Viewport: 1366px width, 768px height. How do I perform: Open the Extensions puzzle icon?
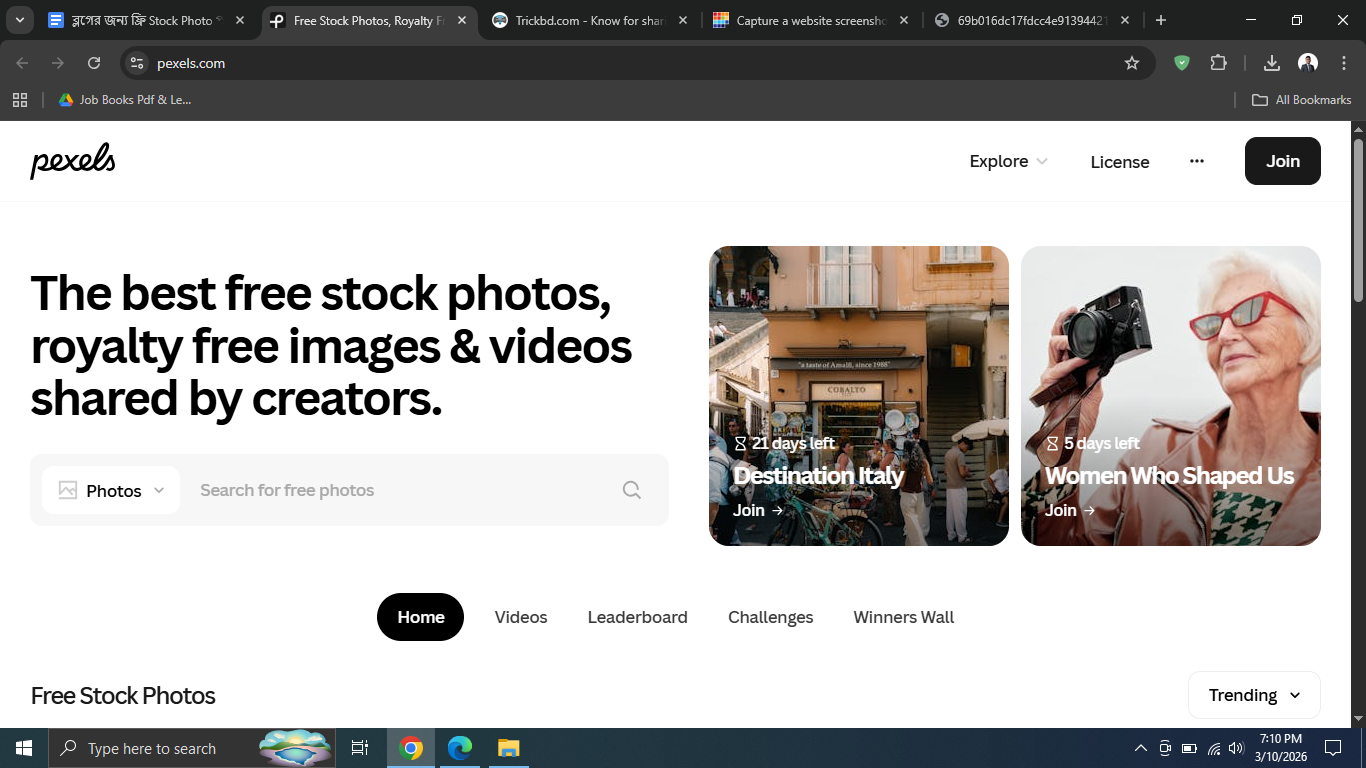tap(1218, 63)
